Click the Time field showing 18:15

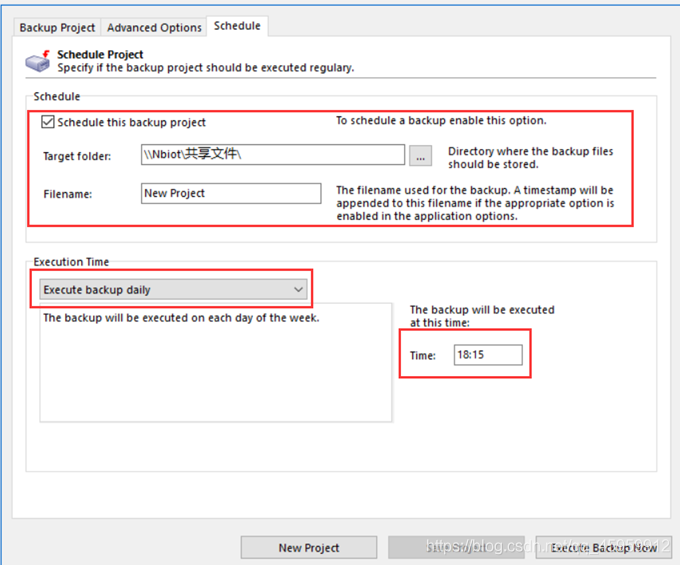click(x=488, y=355)
